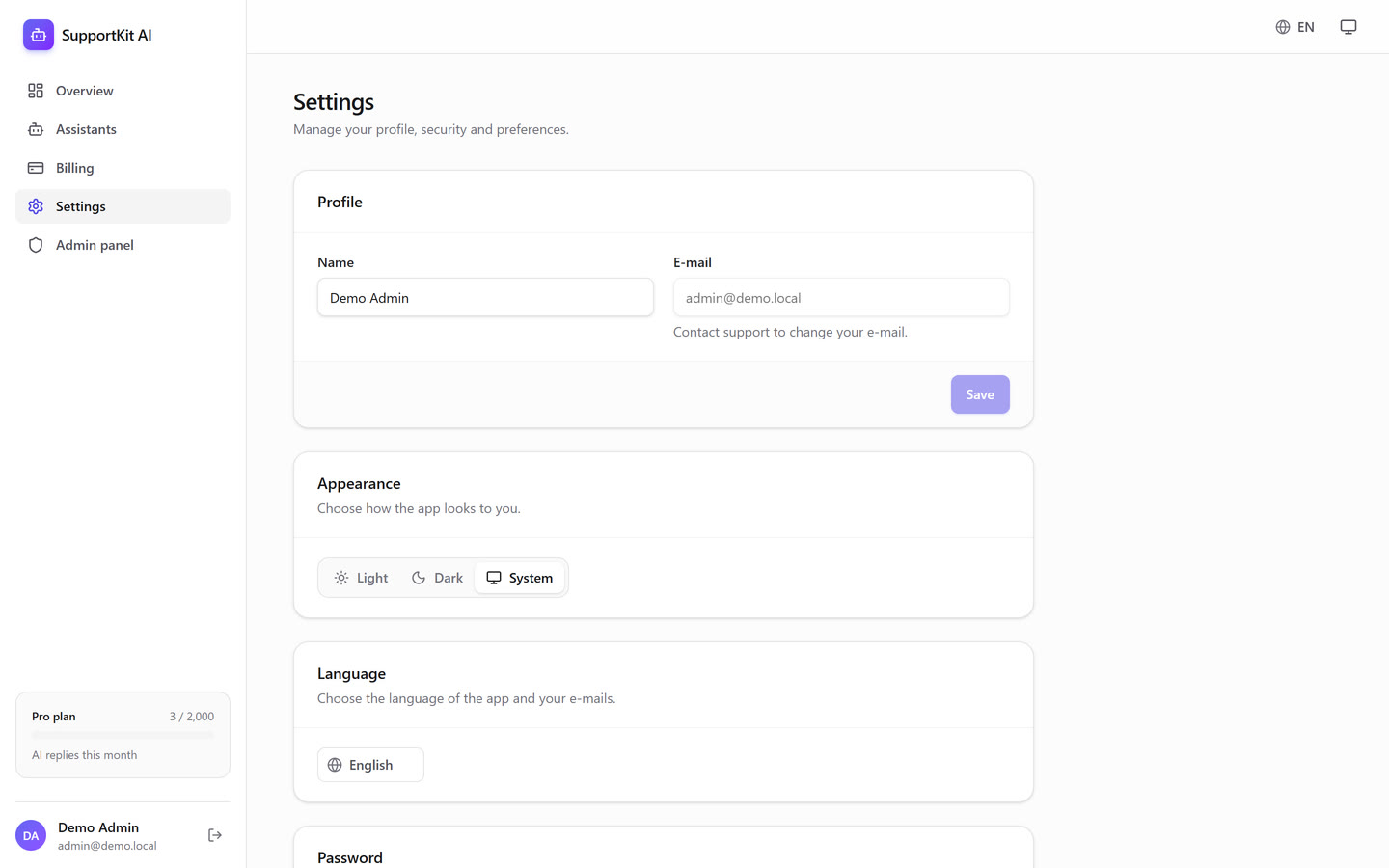Click the Admin panel shield icon
The image size is (1389, 868).
[36, 245]
